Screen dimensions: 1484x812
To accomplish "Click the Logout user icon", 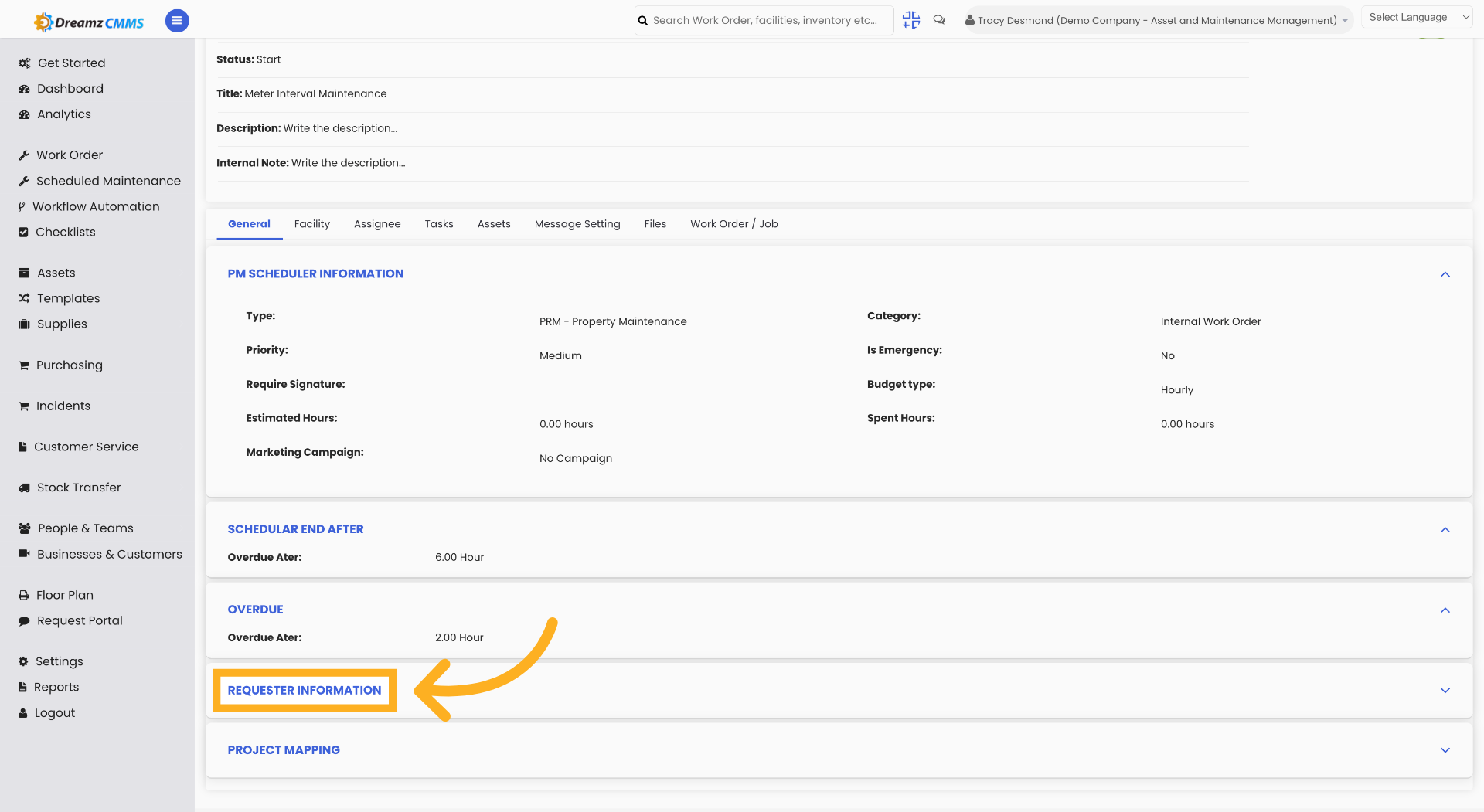I will (23, 713).
